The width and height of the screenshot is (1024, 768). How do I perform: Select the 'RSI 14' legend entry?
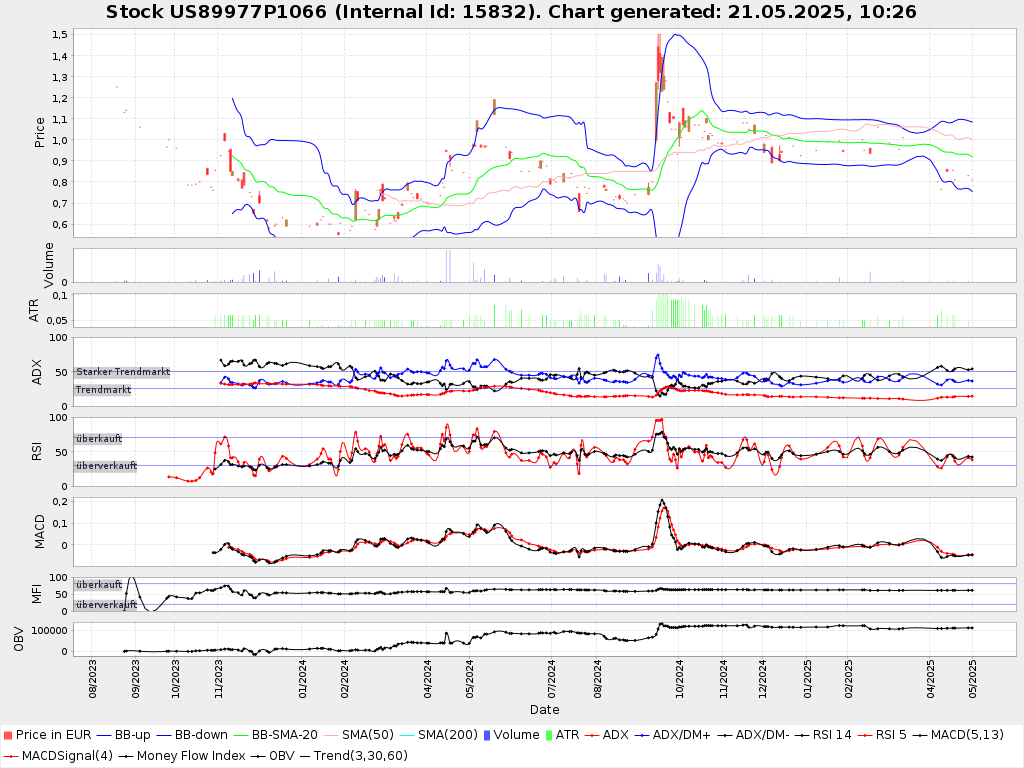click(825, 735)
